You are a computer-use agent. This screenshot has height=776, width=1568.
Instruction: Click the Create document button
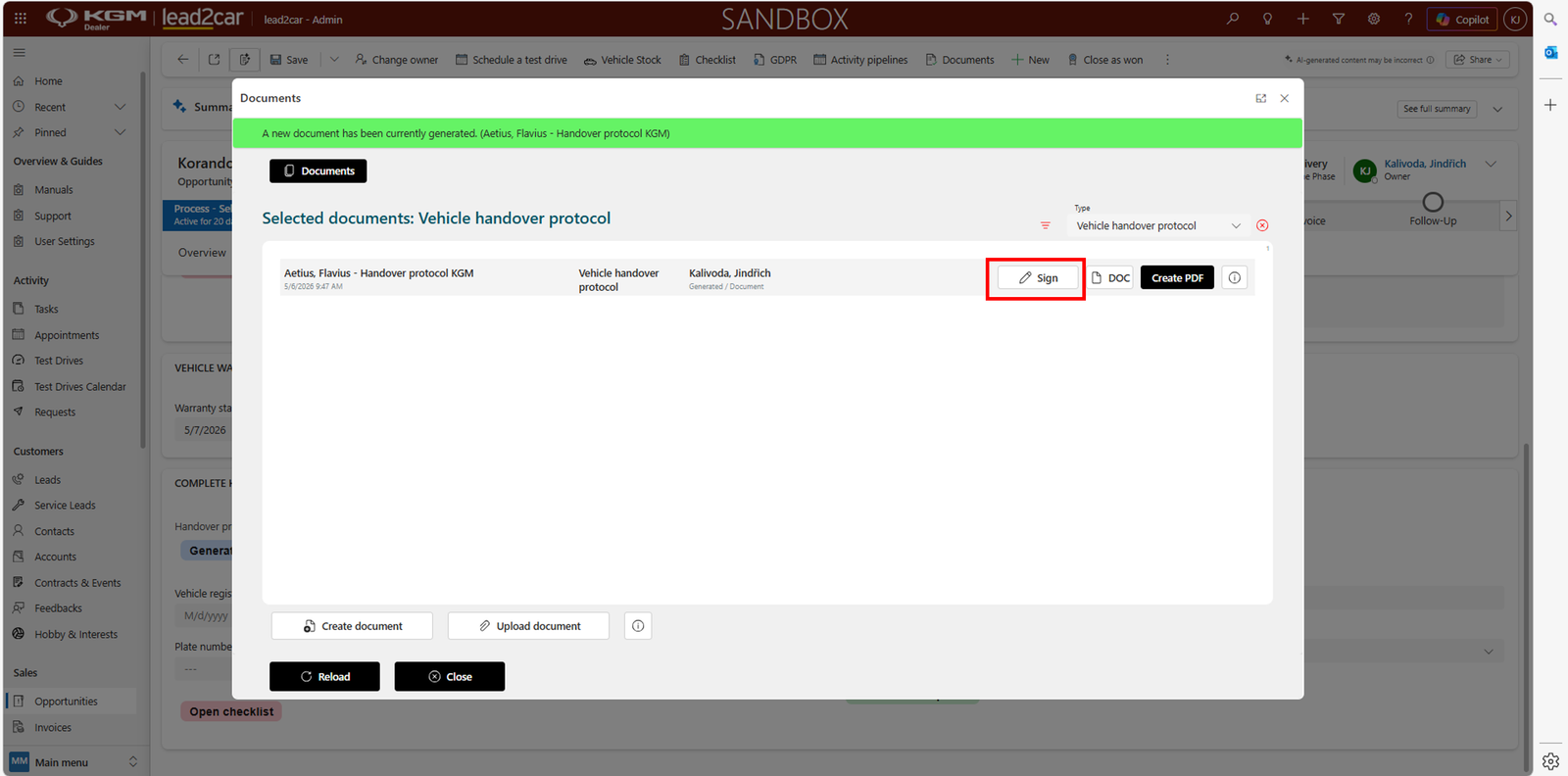coord(352,626)
